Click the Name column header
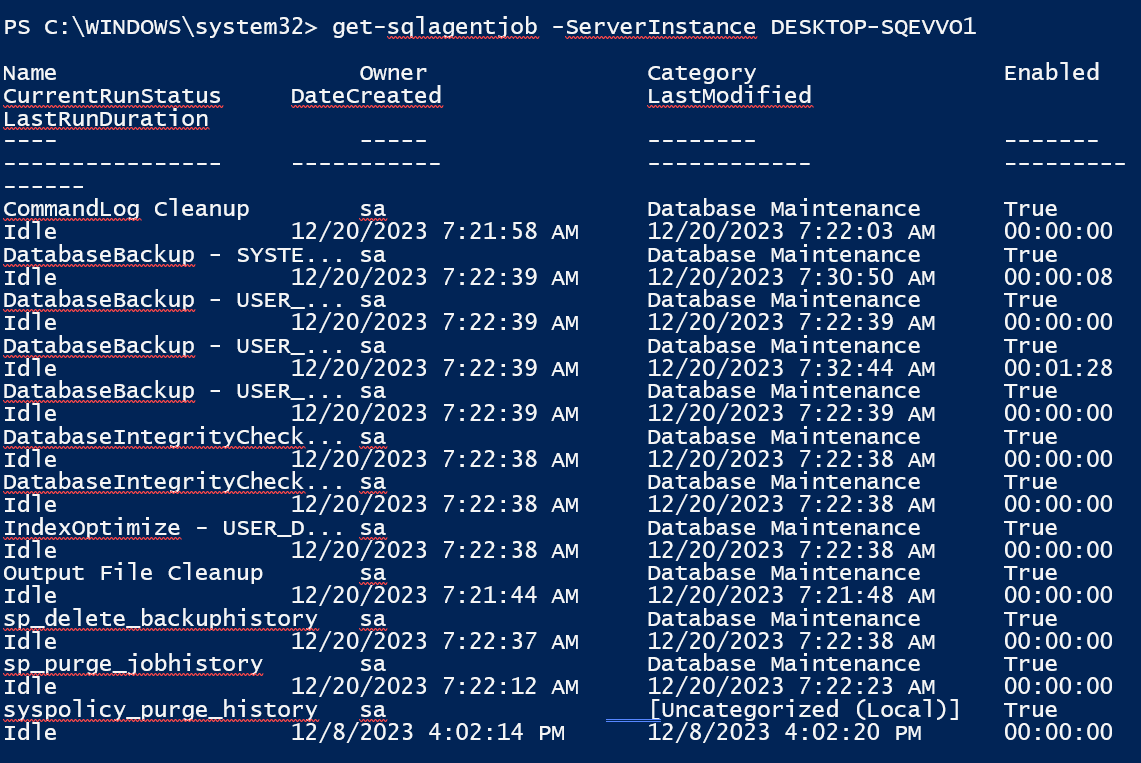This screenshot has width=1141, height=763. [x=30, y=73]
